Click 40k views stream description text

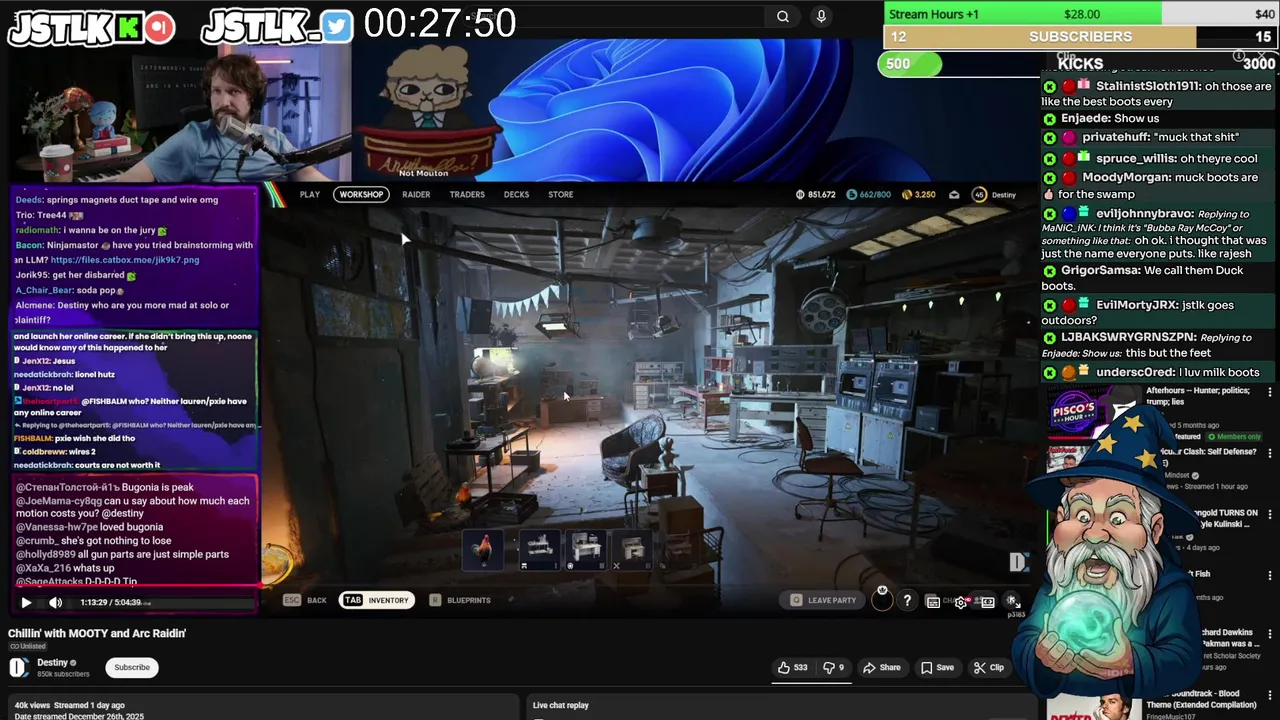(70, 705)
